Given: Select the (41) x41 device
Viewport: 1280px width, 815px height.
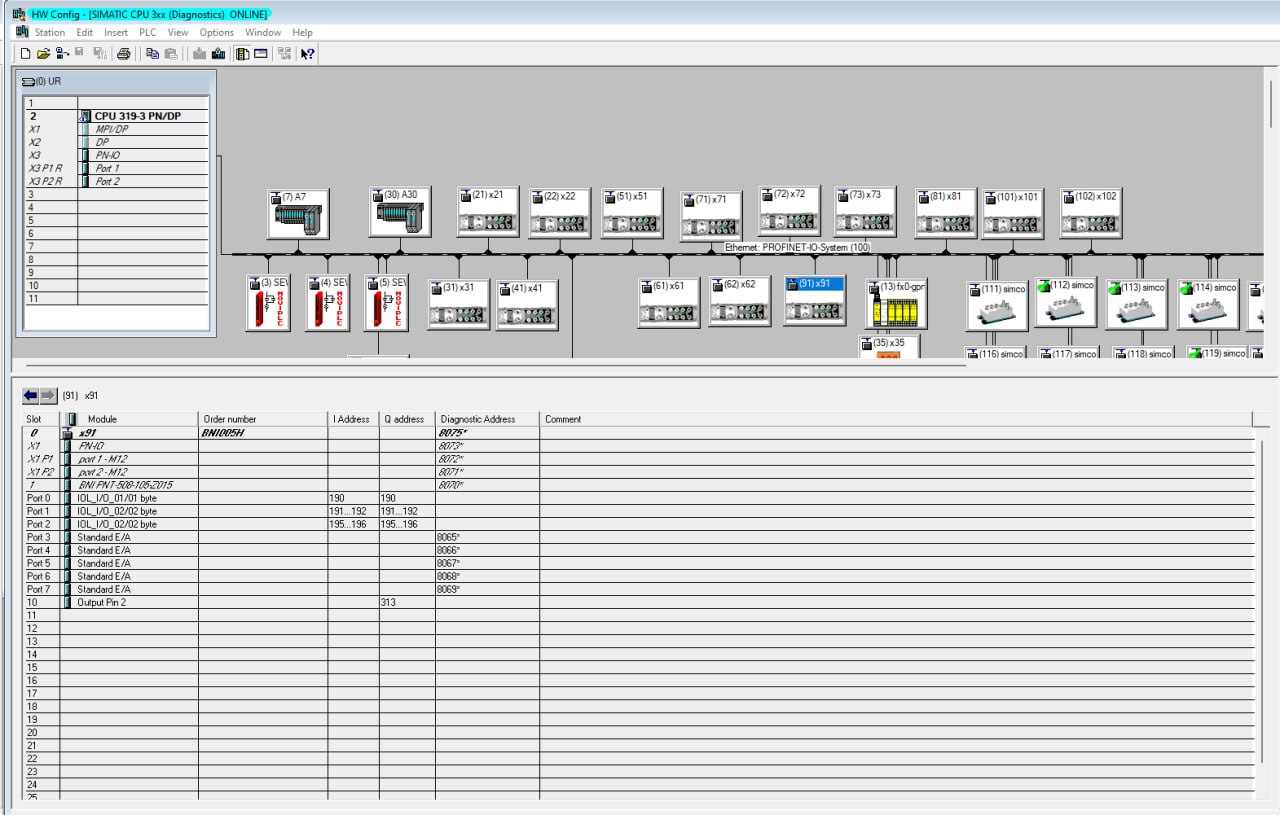Looking at the screenshot, I should point(527,304).
